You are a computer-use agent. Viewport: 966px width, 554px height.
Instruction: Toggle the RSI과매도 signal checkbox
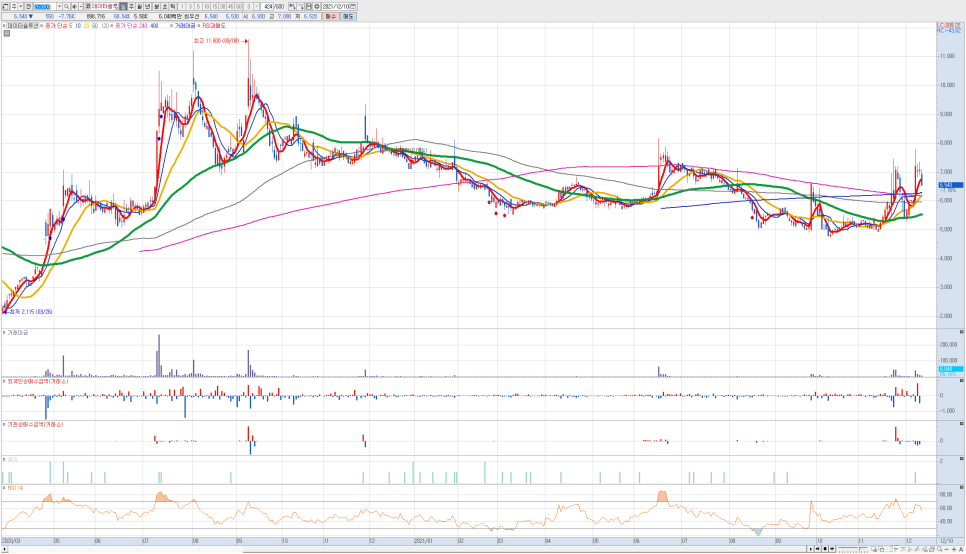tap(199, 26)
